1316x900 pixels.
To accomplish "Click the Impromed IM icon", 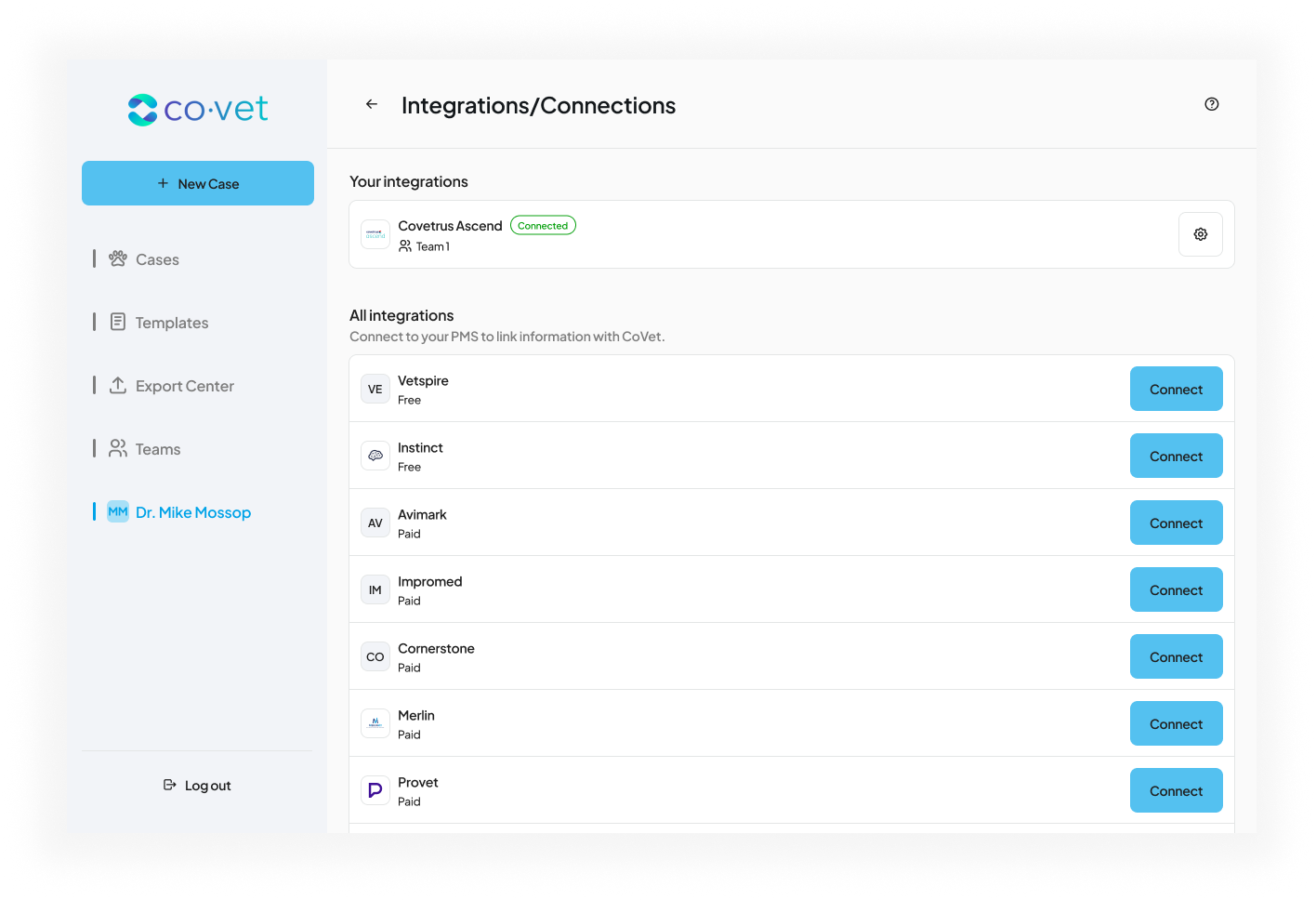I will [375, 589].
